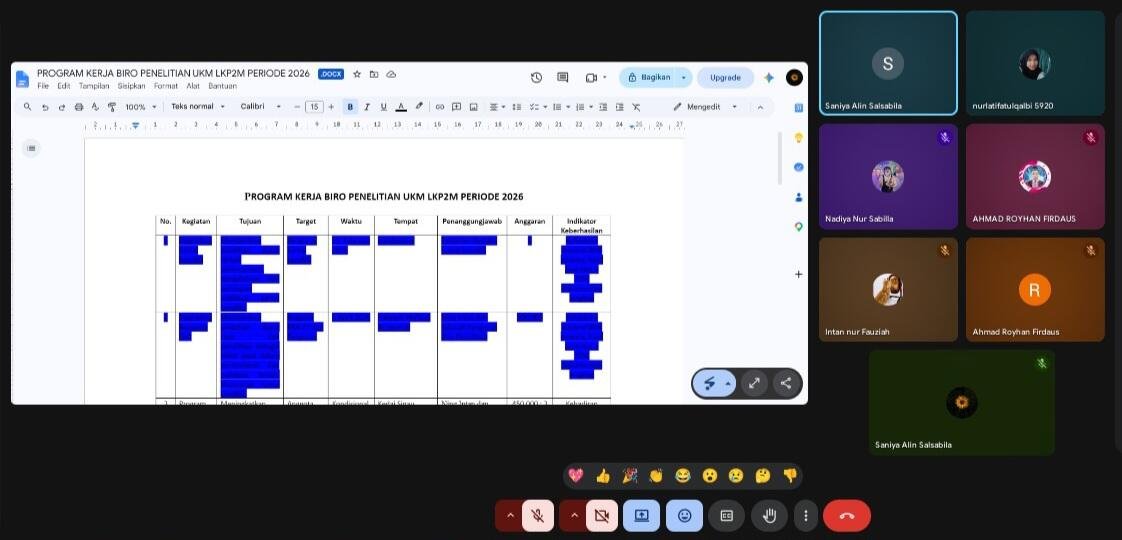Add a comment via the toolbar icon
The image size is (1122, 540).
[x=456, y=107]
